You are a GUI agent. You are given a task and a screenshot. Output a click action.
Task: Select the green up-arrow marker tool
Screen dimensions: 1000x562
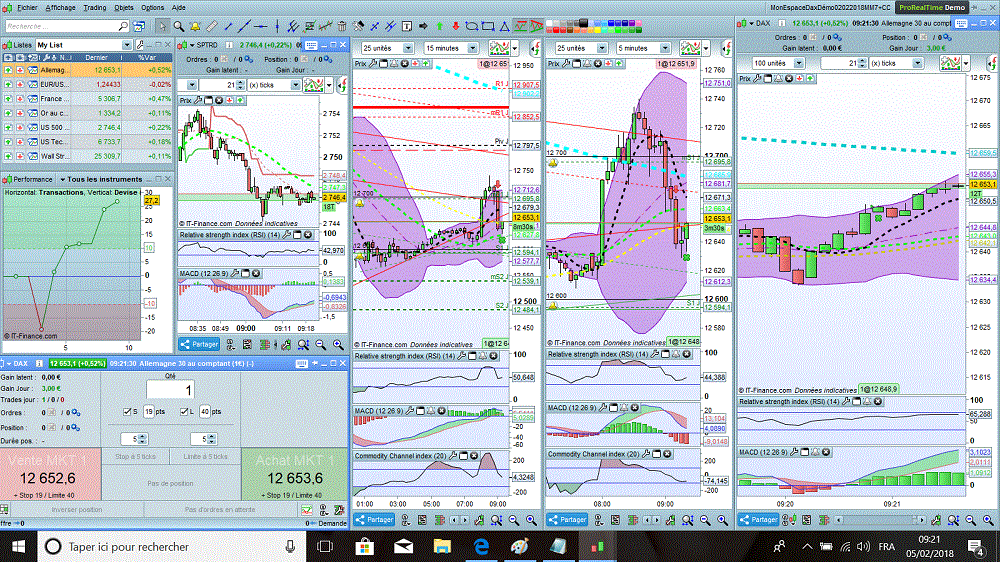tap(439, 26)
